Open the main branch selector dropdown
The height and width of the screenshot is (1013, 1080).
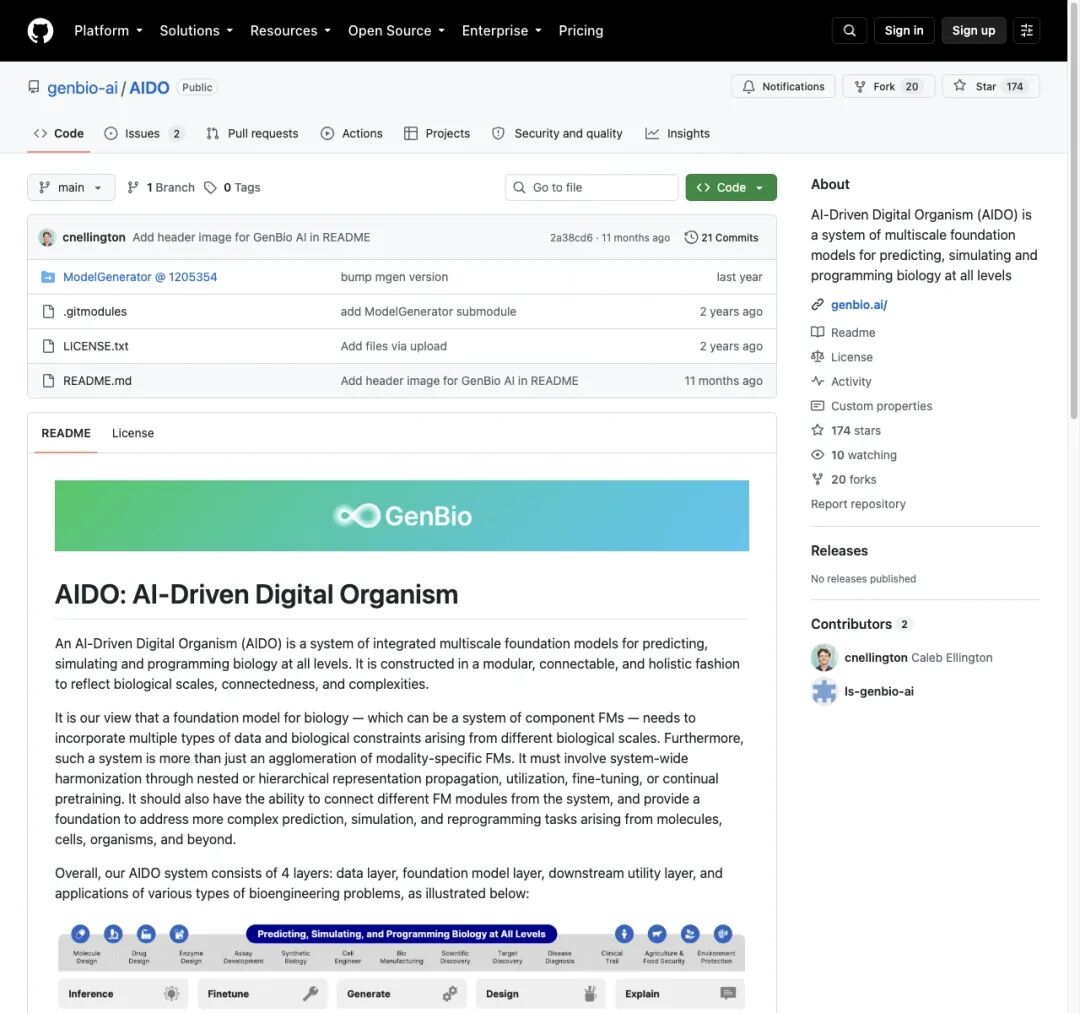(x=71, y=187)
